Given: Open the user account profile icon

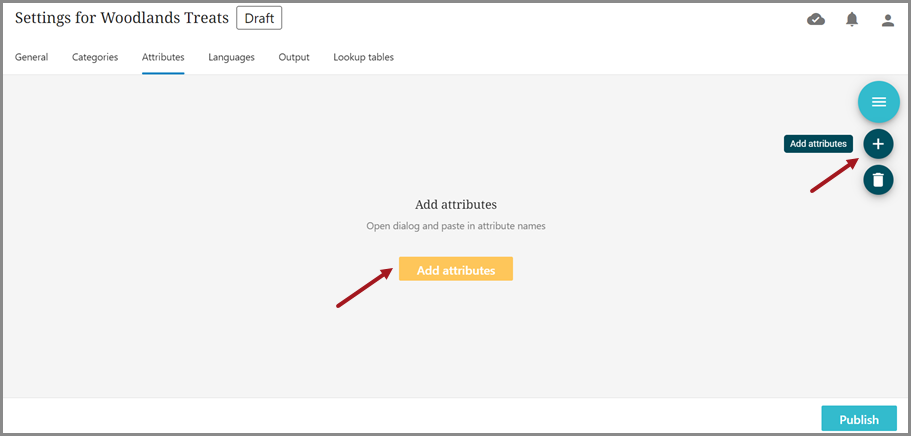Looking at the screenshot, I should tap(887, 20).
